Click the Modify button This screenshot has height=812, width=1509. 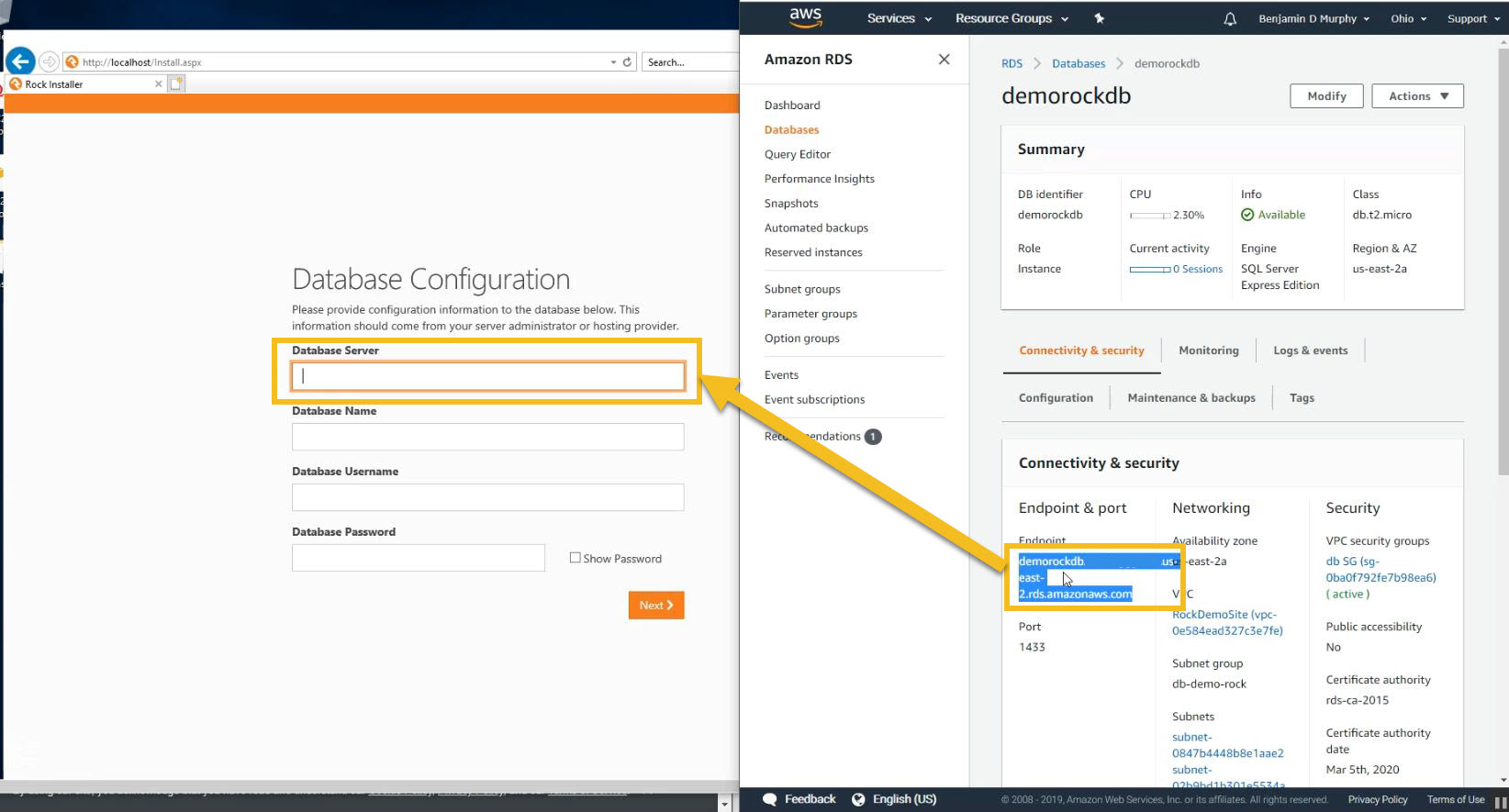point(1326,96)
